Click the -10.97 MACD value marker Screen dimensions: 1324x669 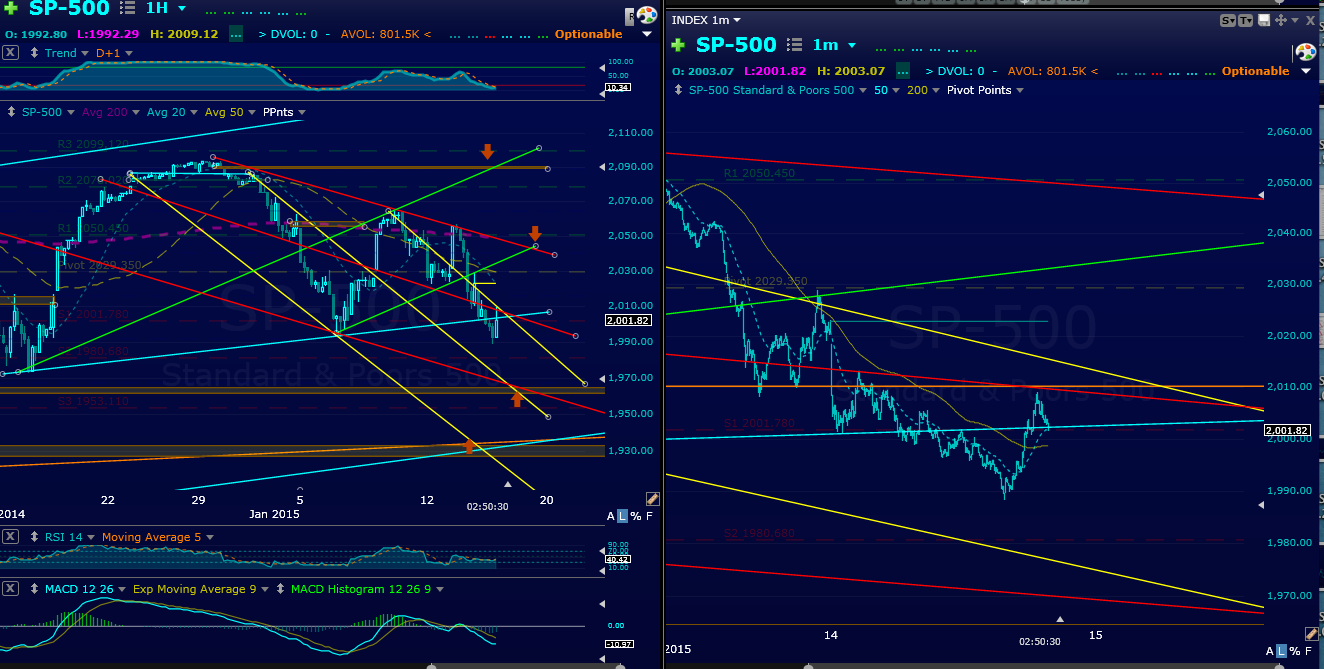pyautogui.click(x=619, y=643)
